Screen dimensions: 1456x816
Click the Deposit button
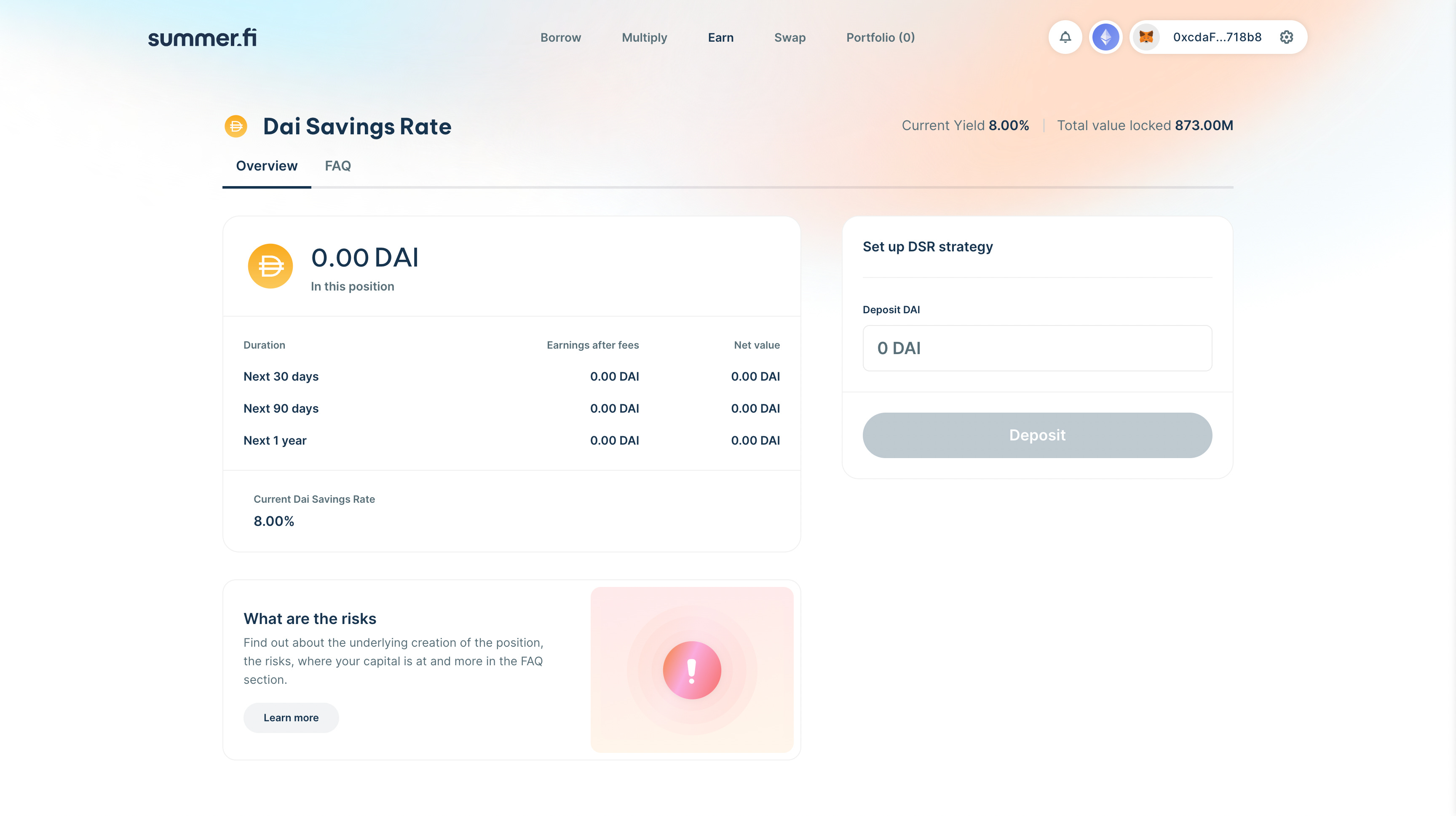(x=1037, y=435)
